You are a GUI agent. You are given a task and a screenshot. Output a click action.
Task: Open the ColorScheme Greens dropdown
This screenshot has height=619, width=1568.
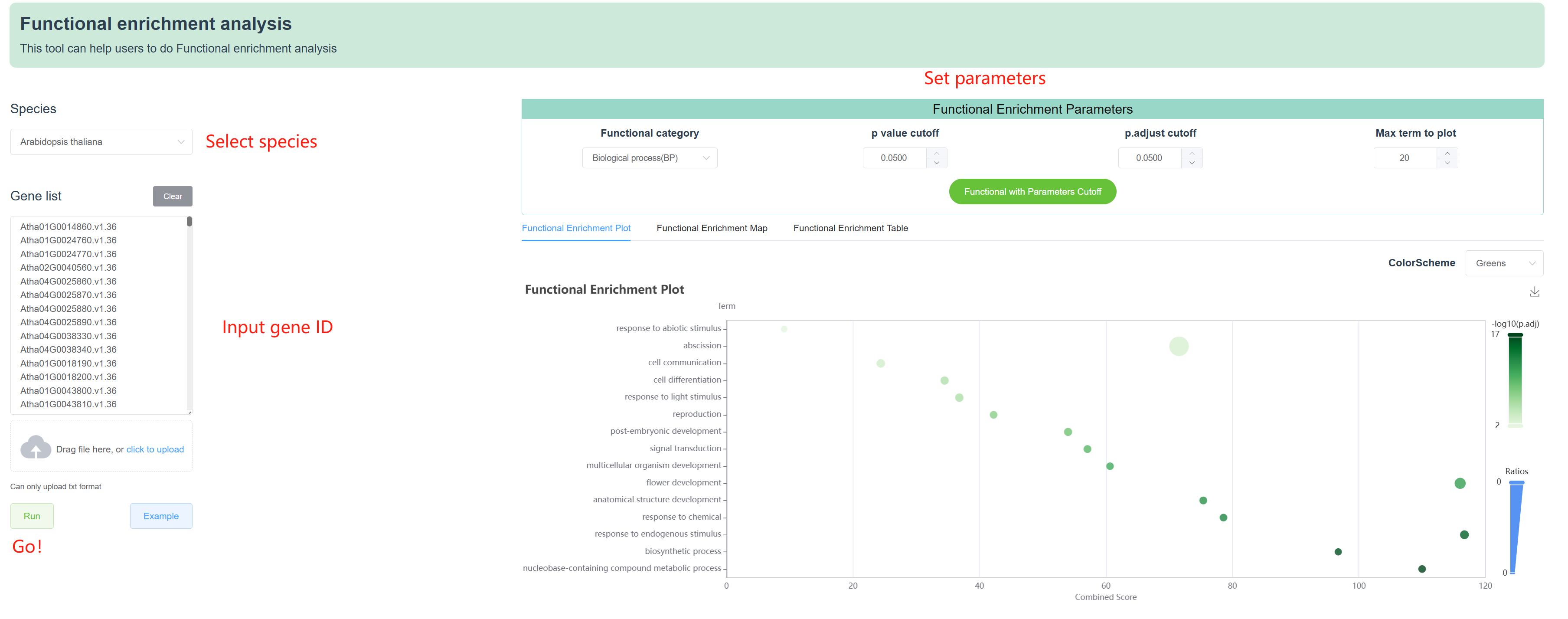(x=1503, y=264)
